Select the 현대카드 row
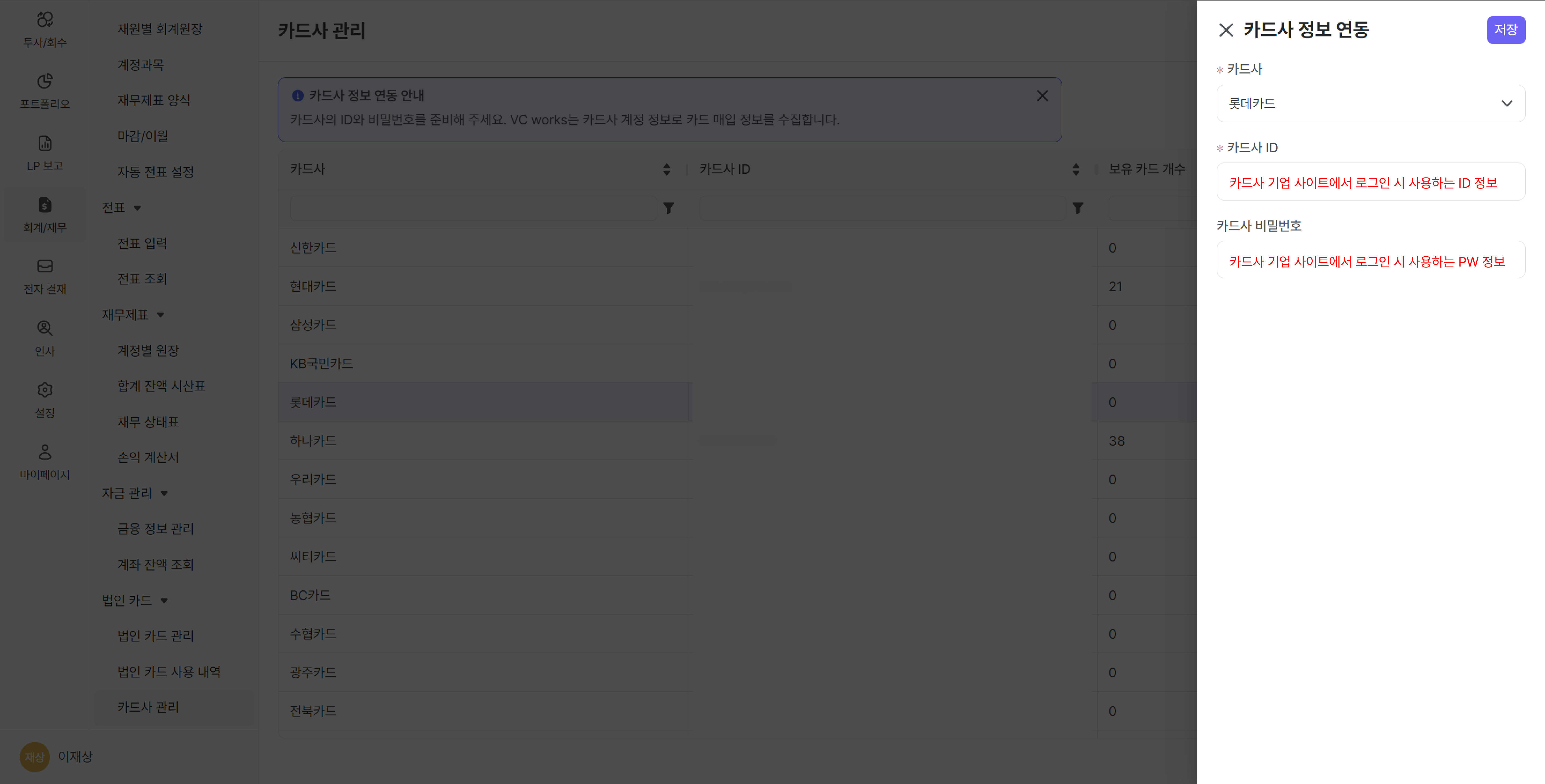 (x=738, y=287)
